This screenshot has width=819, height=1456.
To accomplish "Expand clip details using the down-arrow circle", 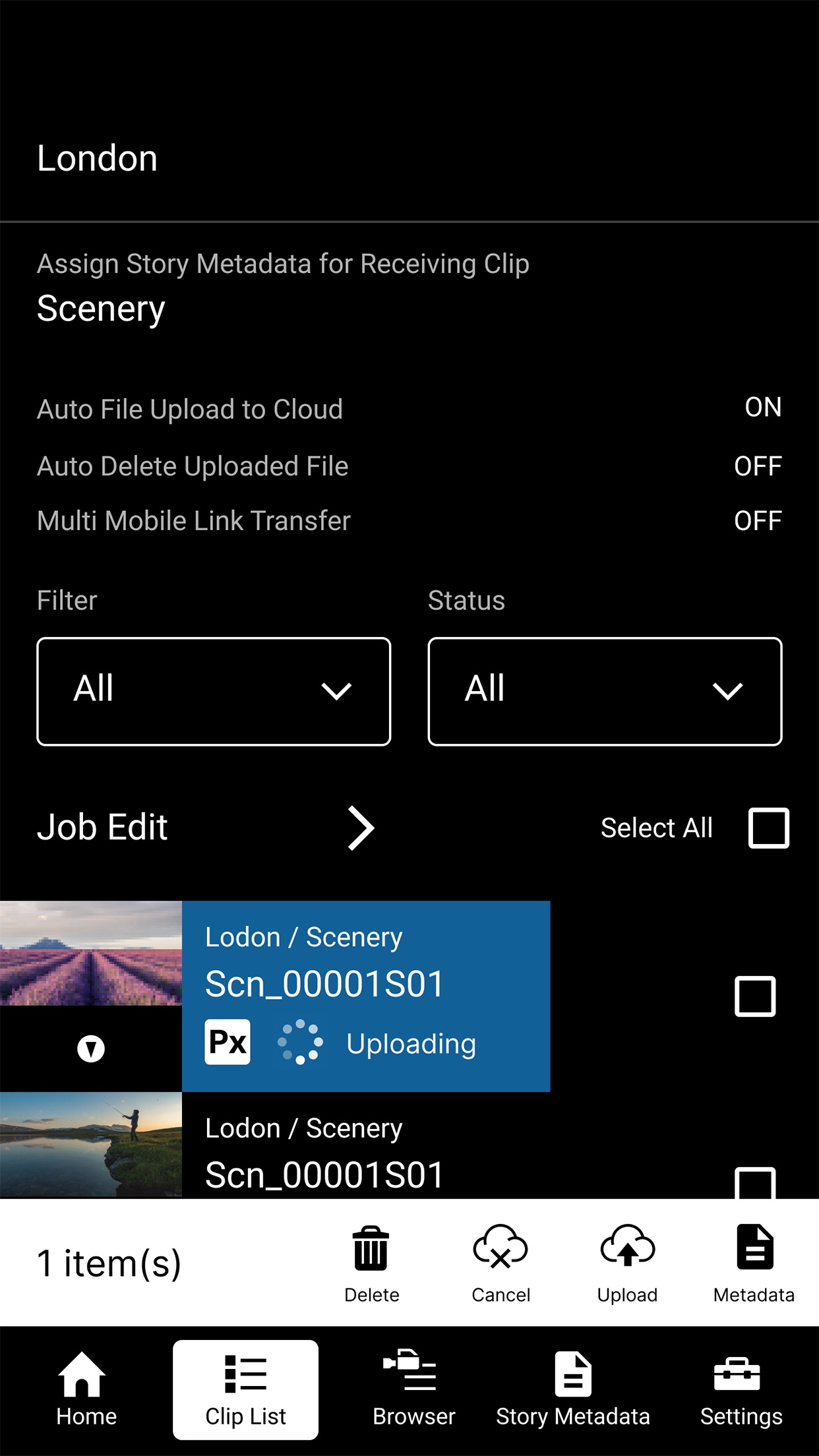I will pyautogui.click(x=91, y=1048).
